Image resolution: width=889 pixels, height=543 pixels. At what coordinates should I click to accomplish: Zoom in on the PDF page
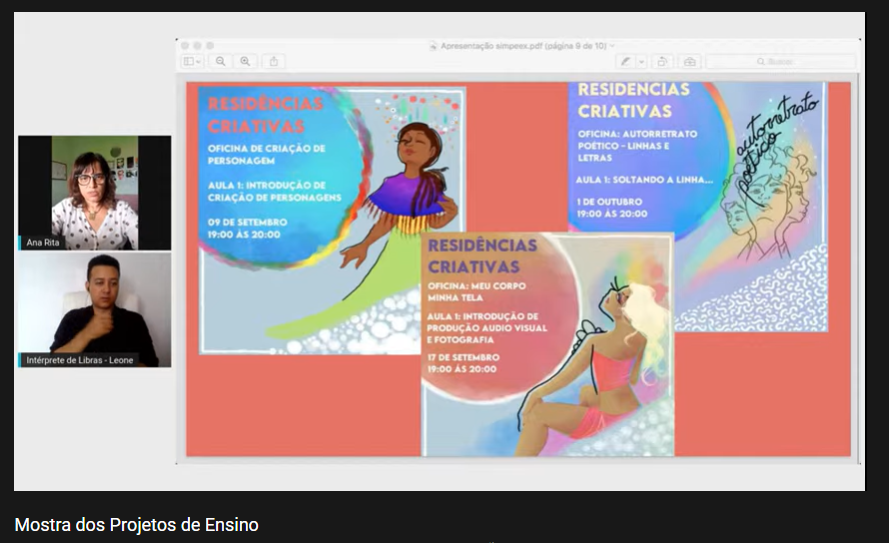click(245, 61)
